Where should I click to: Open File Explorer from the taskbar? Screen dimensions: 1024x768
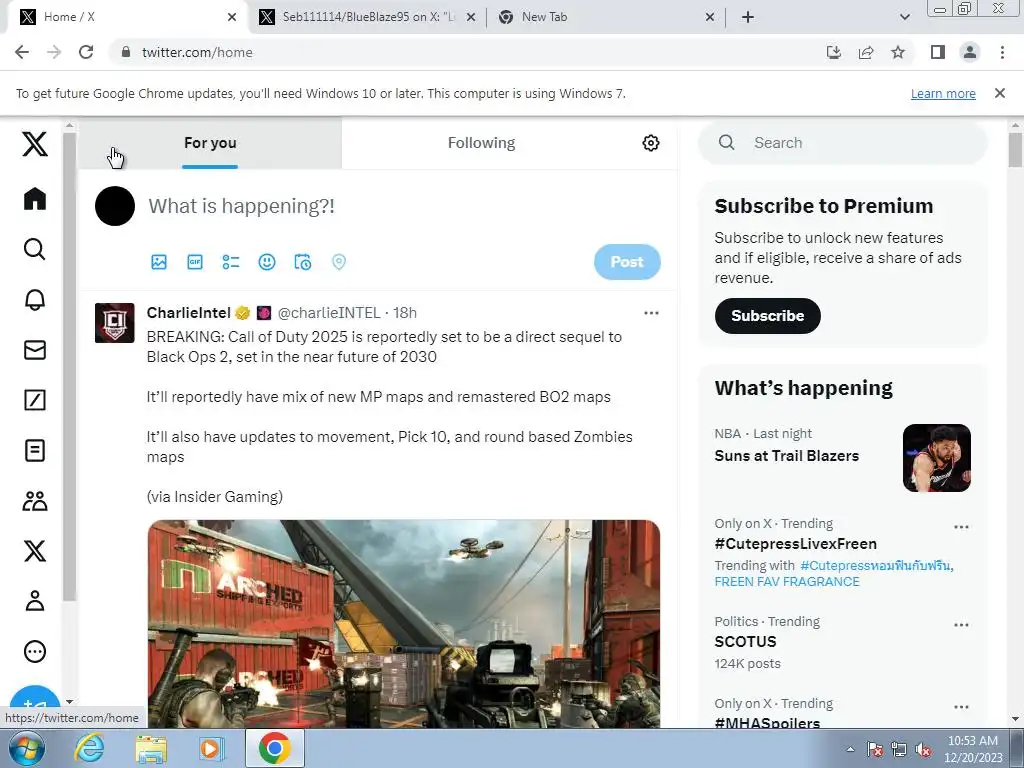[151, 749]
